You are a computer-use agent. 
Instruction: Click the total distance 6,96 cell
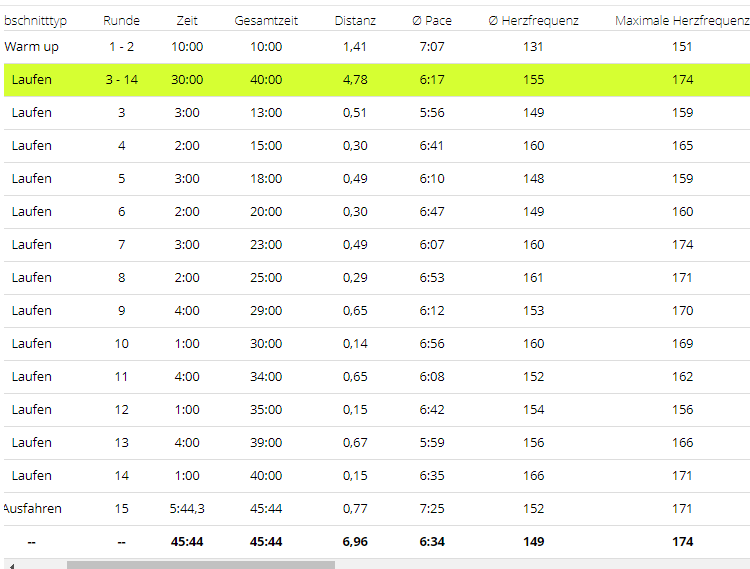coord(355,542)
